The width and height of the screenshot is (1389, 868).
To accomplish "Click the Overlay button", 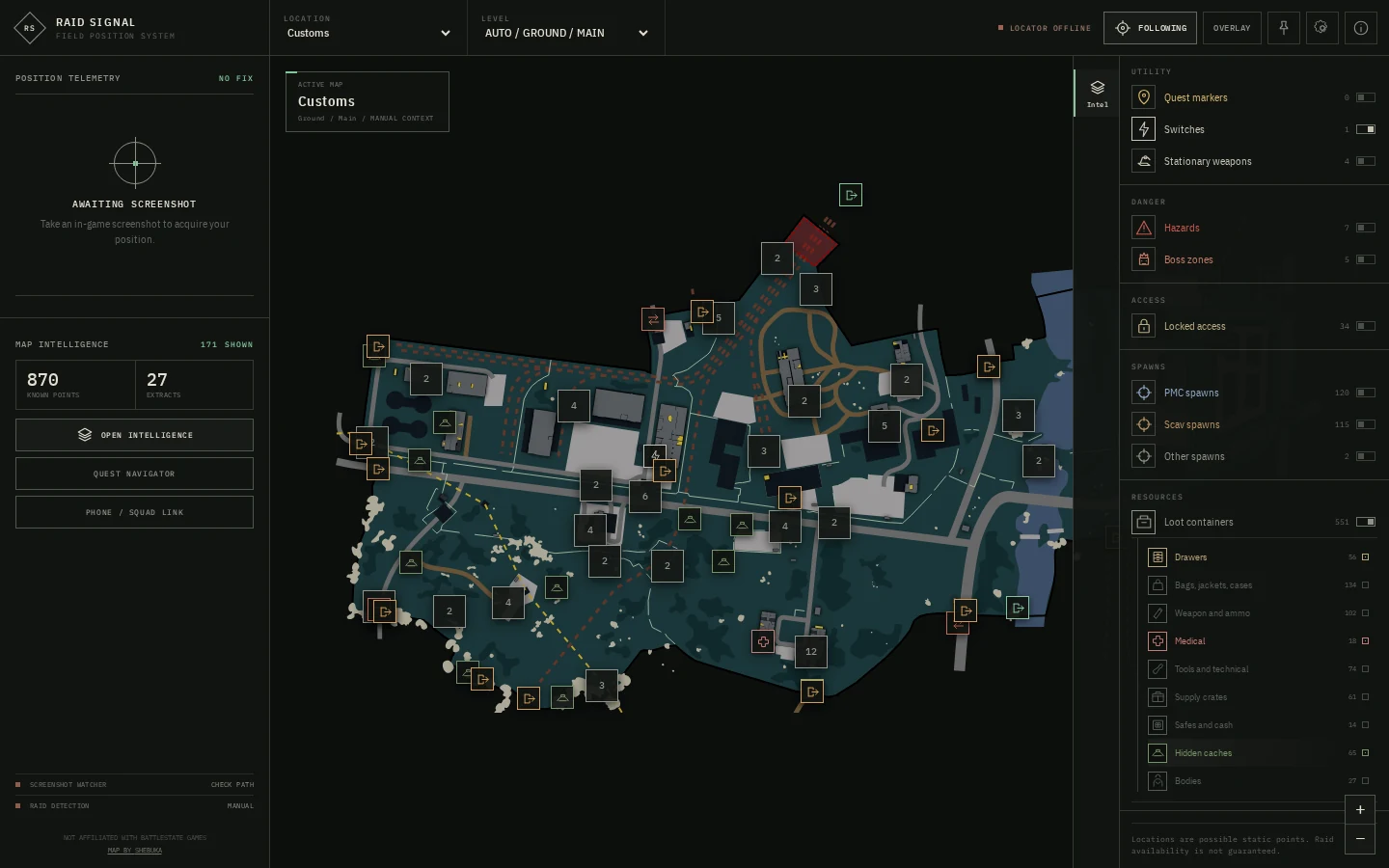I will tap(1232, 28).
